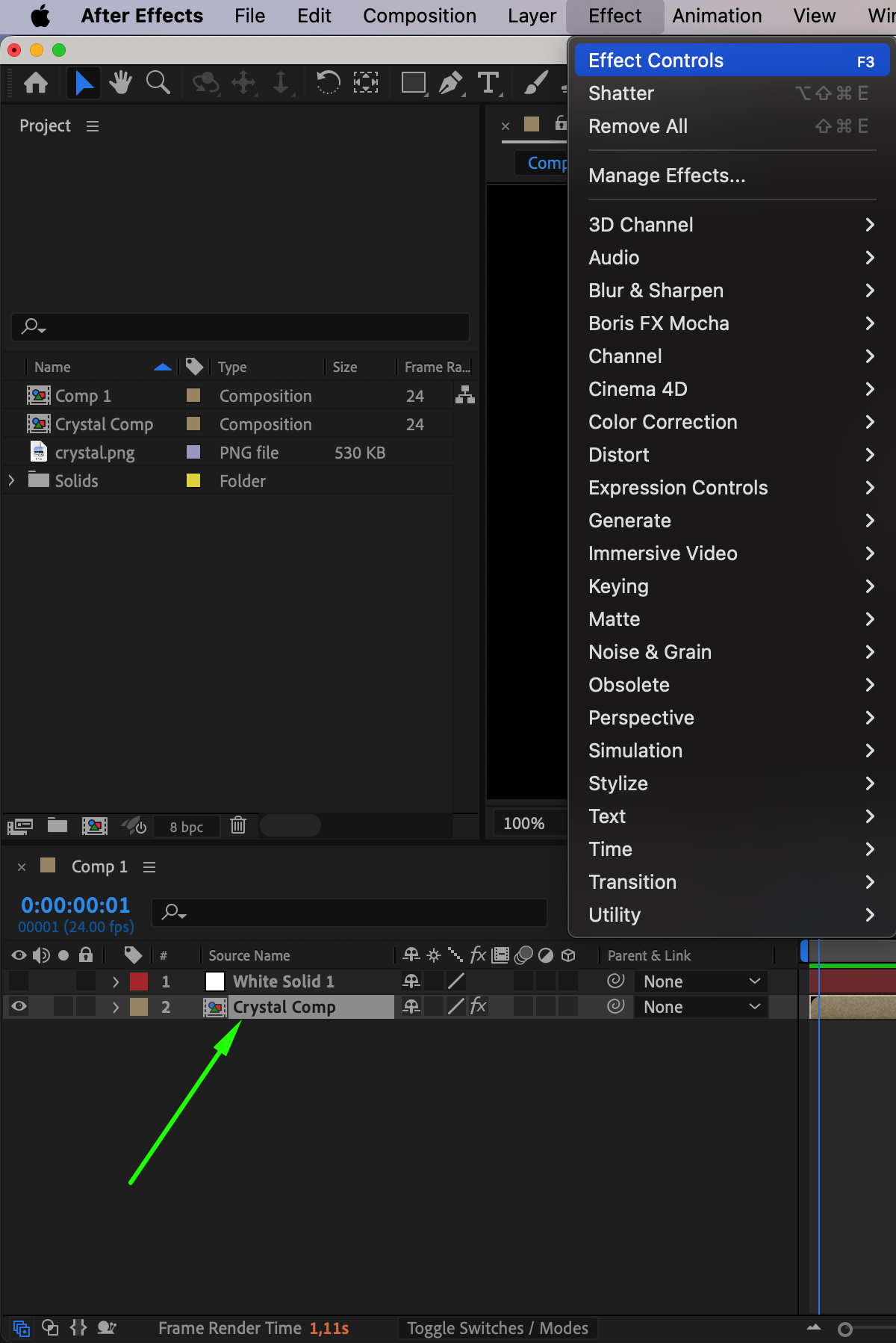896x1343 pixels.
Task: Close the Comp 1 timeline tab
Action: pyautogui.click(x=22, y=866)
